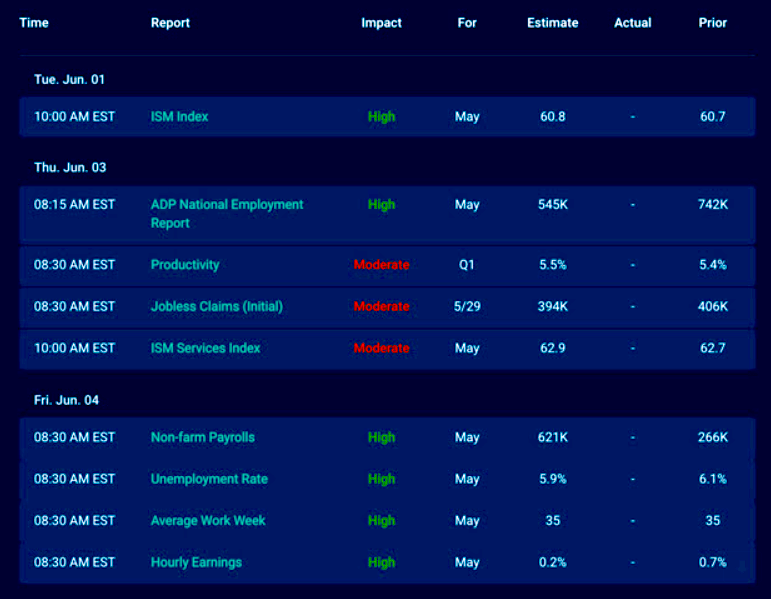Sort by the Impact column header
The height and width of the screenshot is (599, 771).
[381, 22]
